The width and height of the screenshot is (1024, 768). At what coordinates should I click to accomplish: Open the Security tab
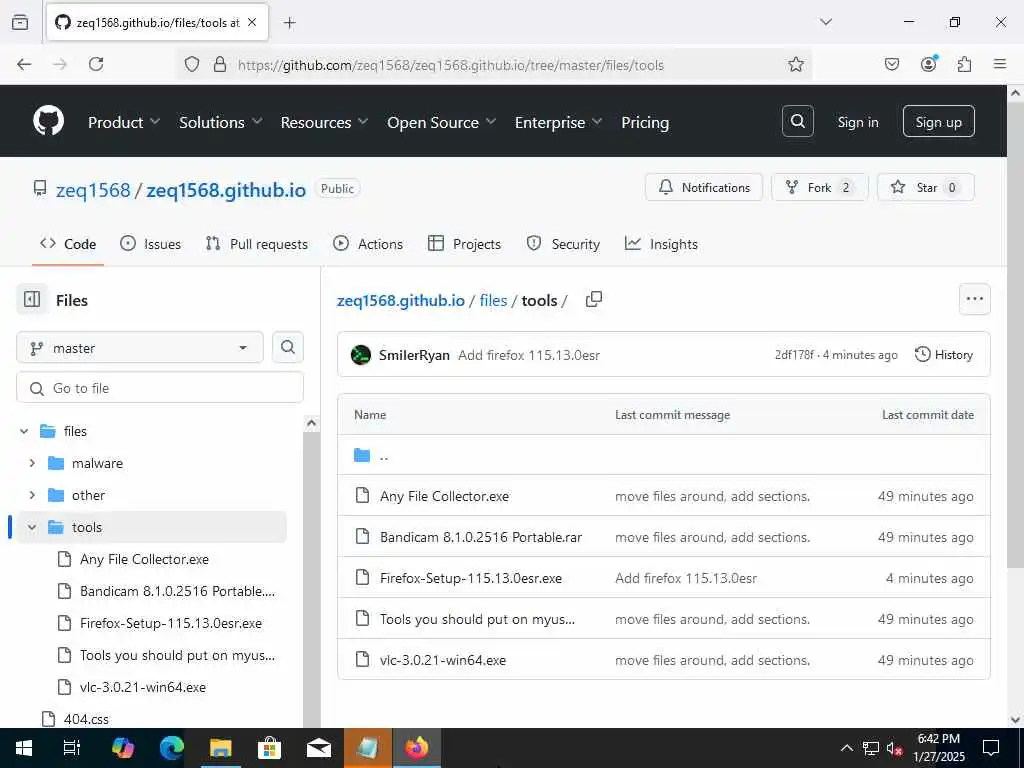tap(563, 244)
